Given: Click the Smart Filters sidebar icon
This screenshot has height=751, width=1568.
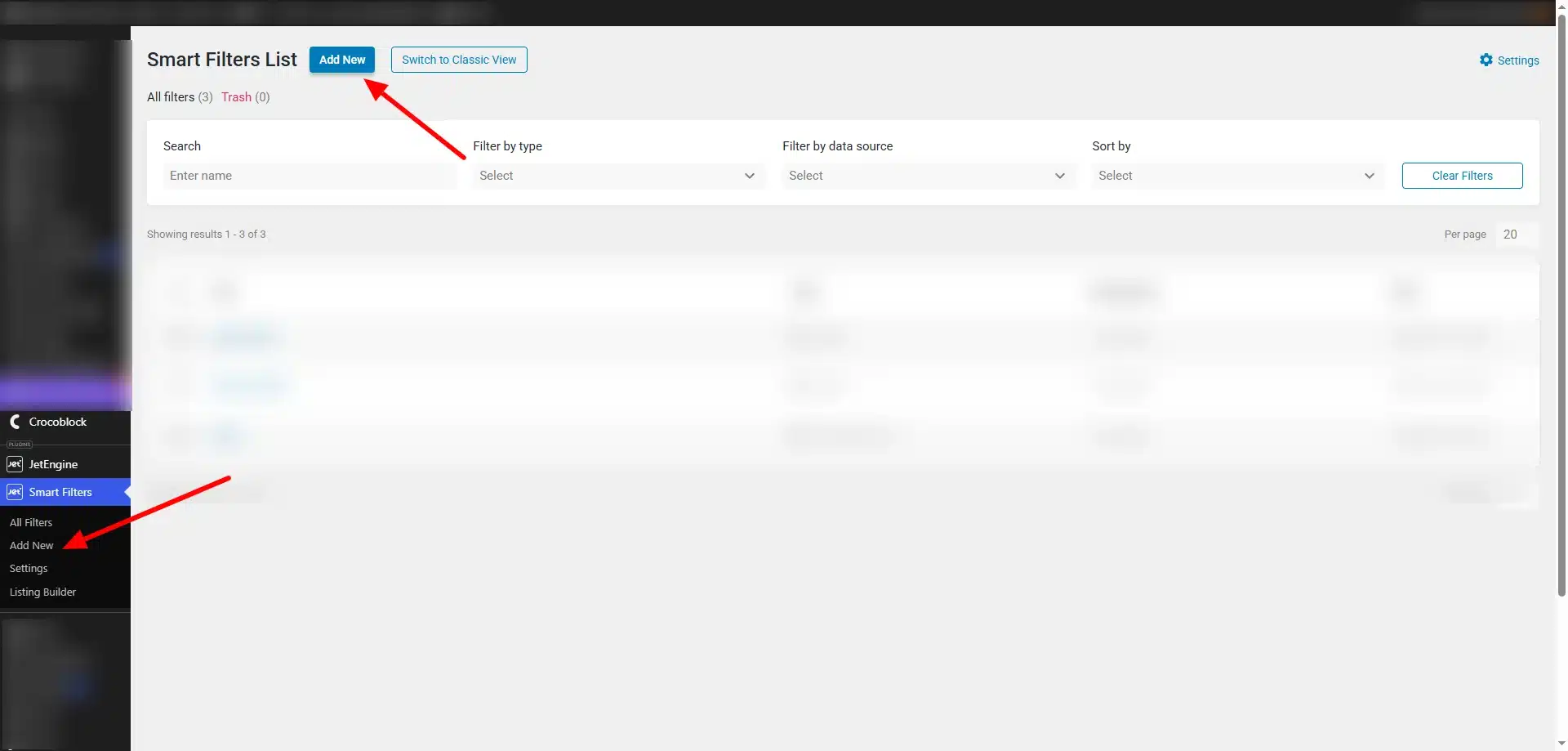Looking at the screenshot, I should pyautogui.click(x=15, y=492).
